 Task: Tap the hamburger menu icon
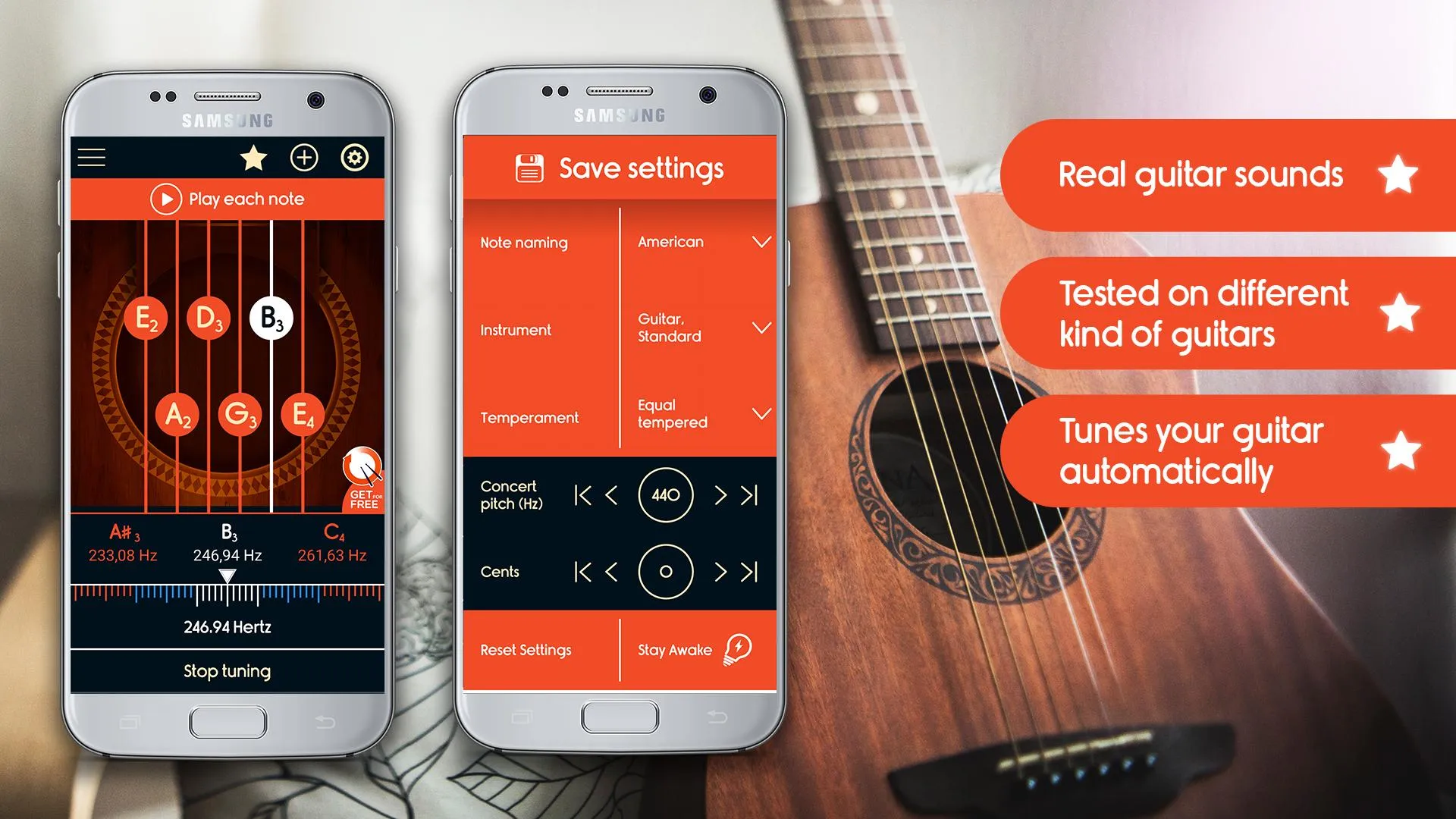94,158
